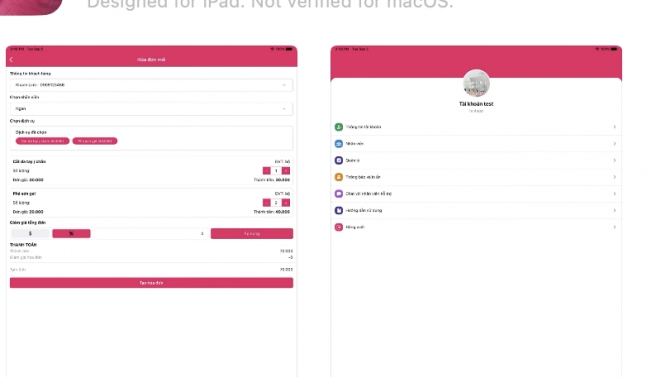This screenshot has height=377, width=670.
Task: Expand the Đăng xuất row chevron
Action: (614, 227)
